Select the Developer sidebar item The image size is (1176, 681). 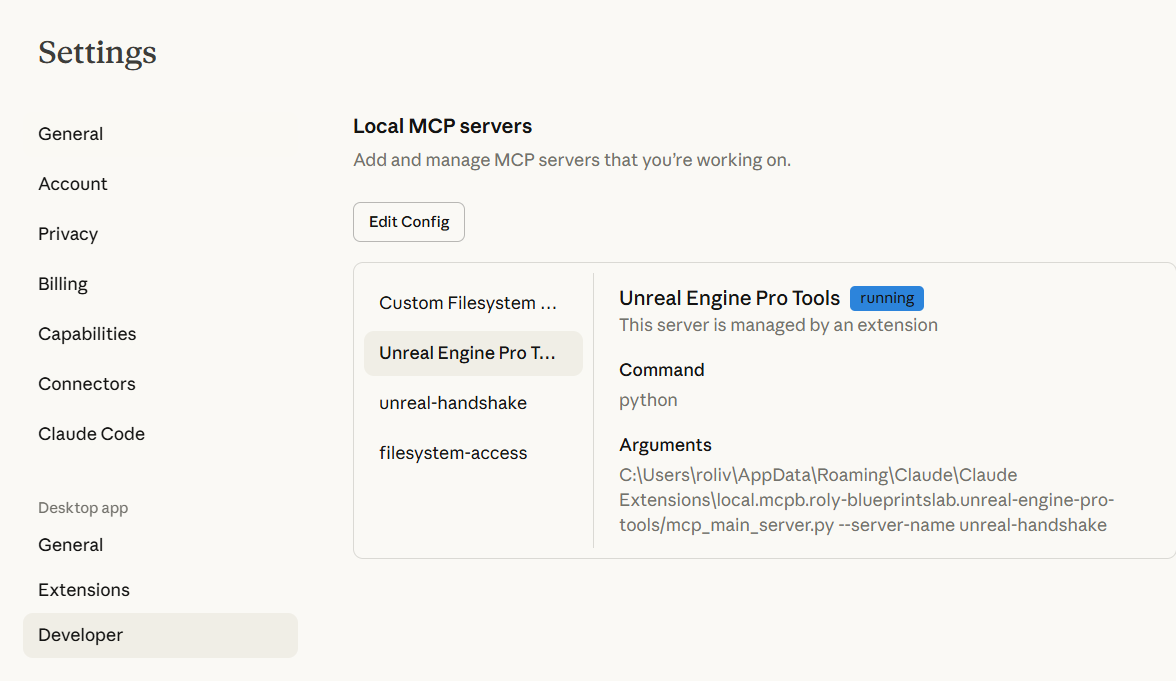click(81, 635)
